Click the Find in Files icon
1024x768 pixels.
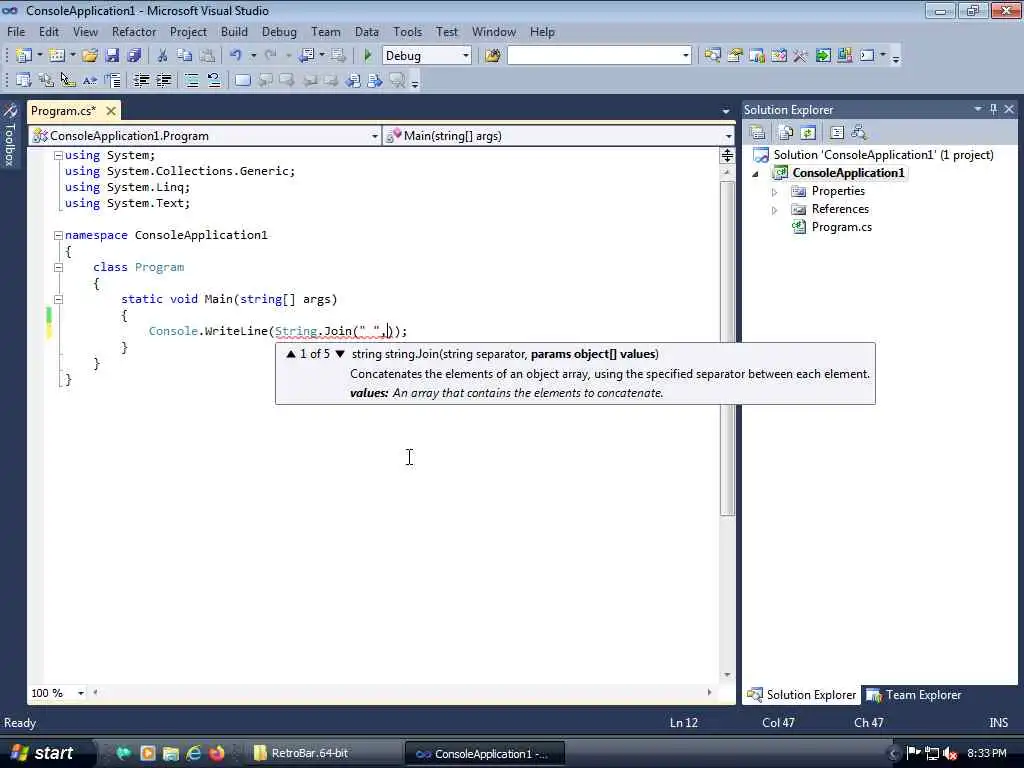492,56
